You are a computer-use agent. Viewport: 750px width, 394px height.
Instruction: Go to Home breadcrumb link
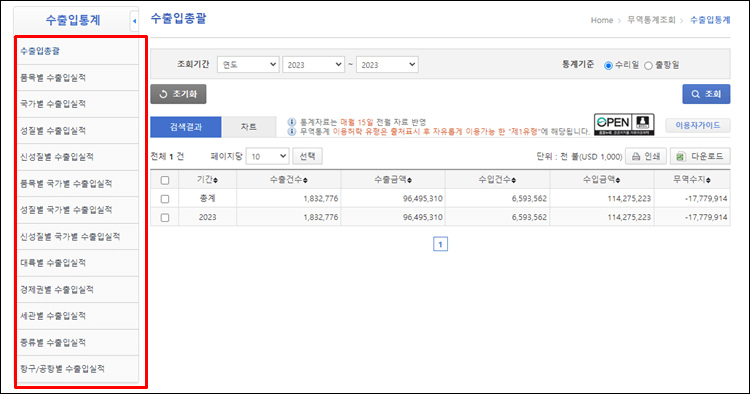click(602, 20)
